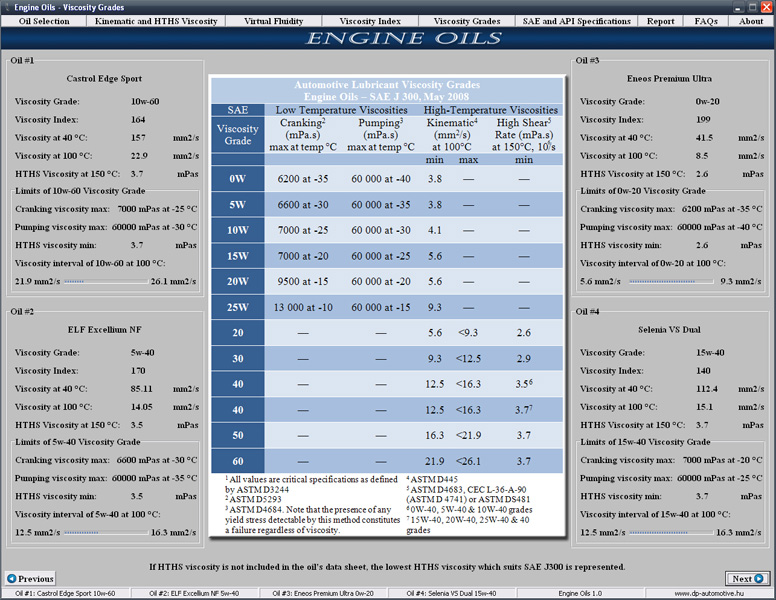The height and width of the screenshot is (600, 776).
Task: Click the ELF Excellium NF oil name
Action: 104,329
